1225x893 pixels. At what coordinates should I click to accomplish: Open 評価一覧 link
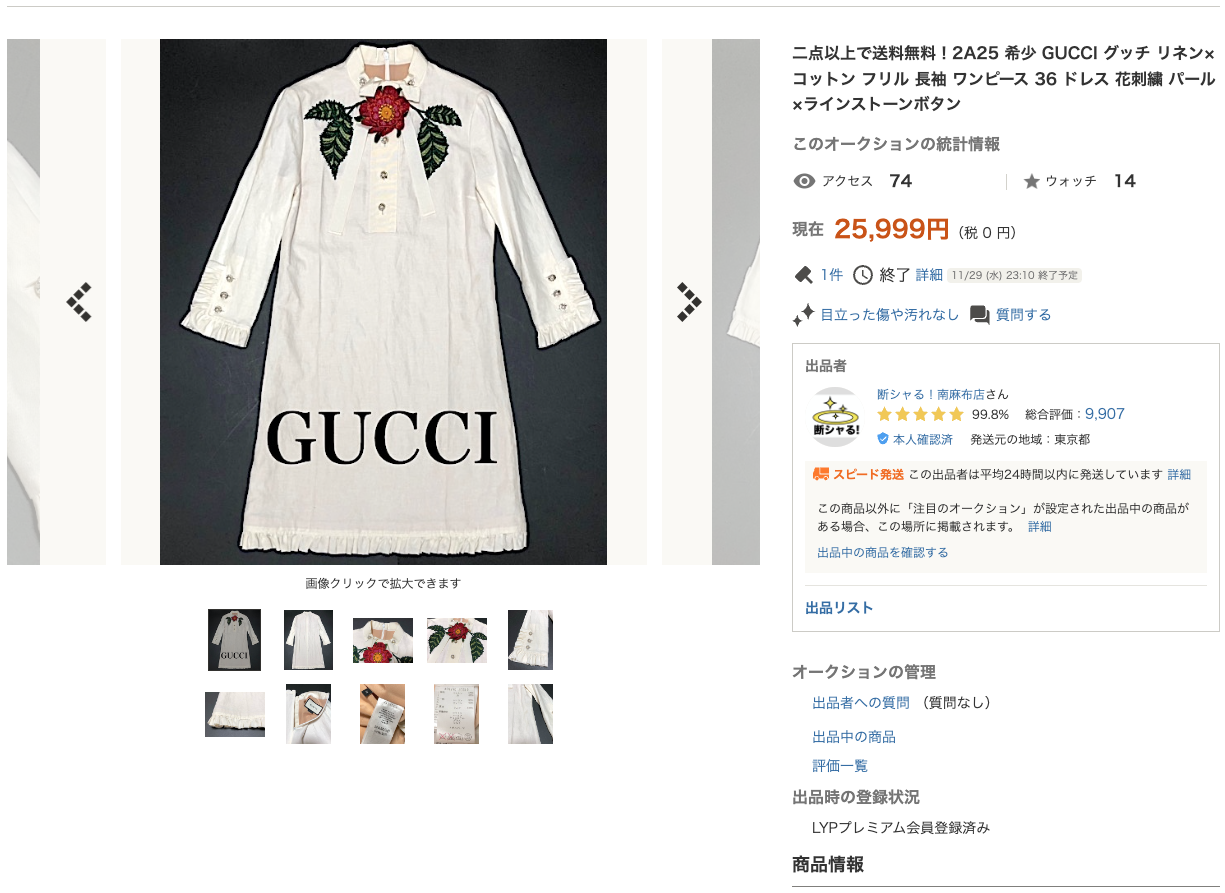840,766
